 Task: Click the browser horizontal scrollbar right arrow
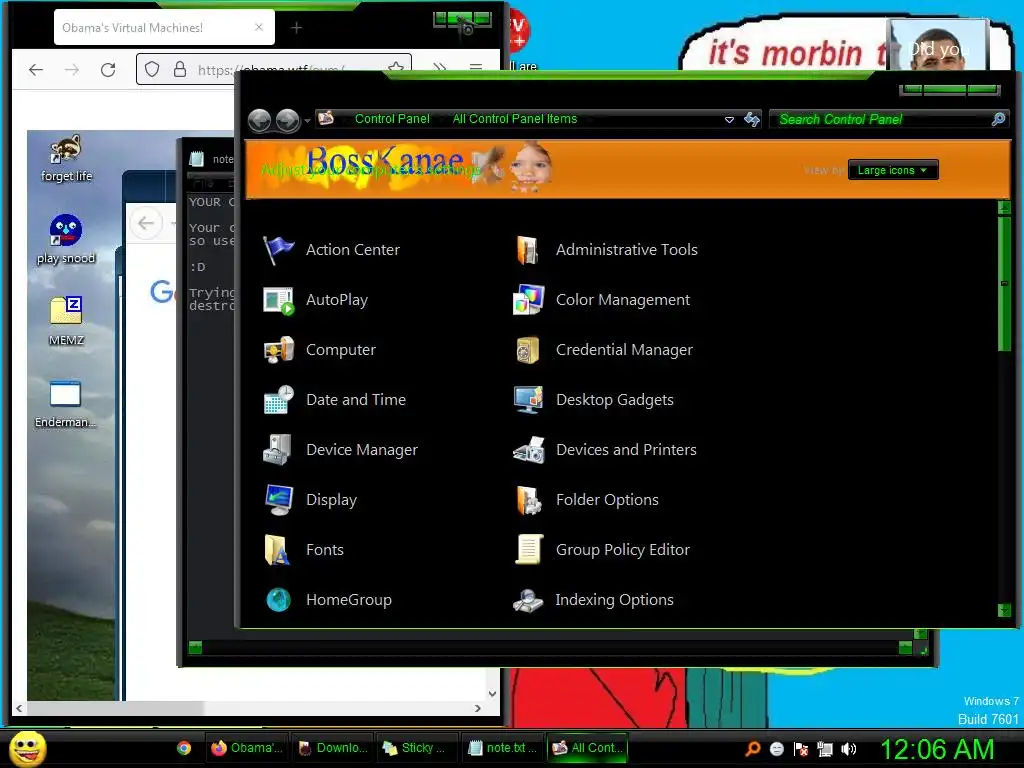pos(478,708)
